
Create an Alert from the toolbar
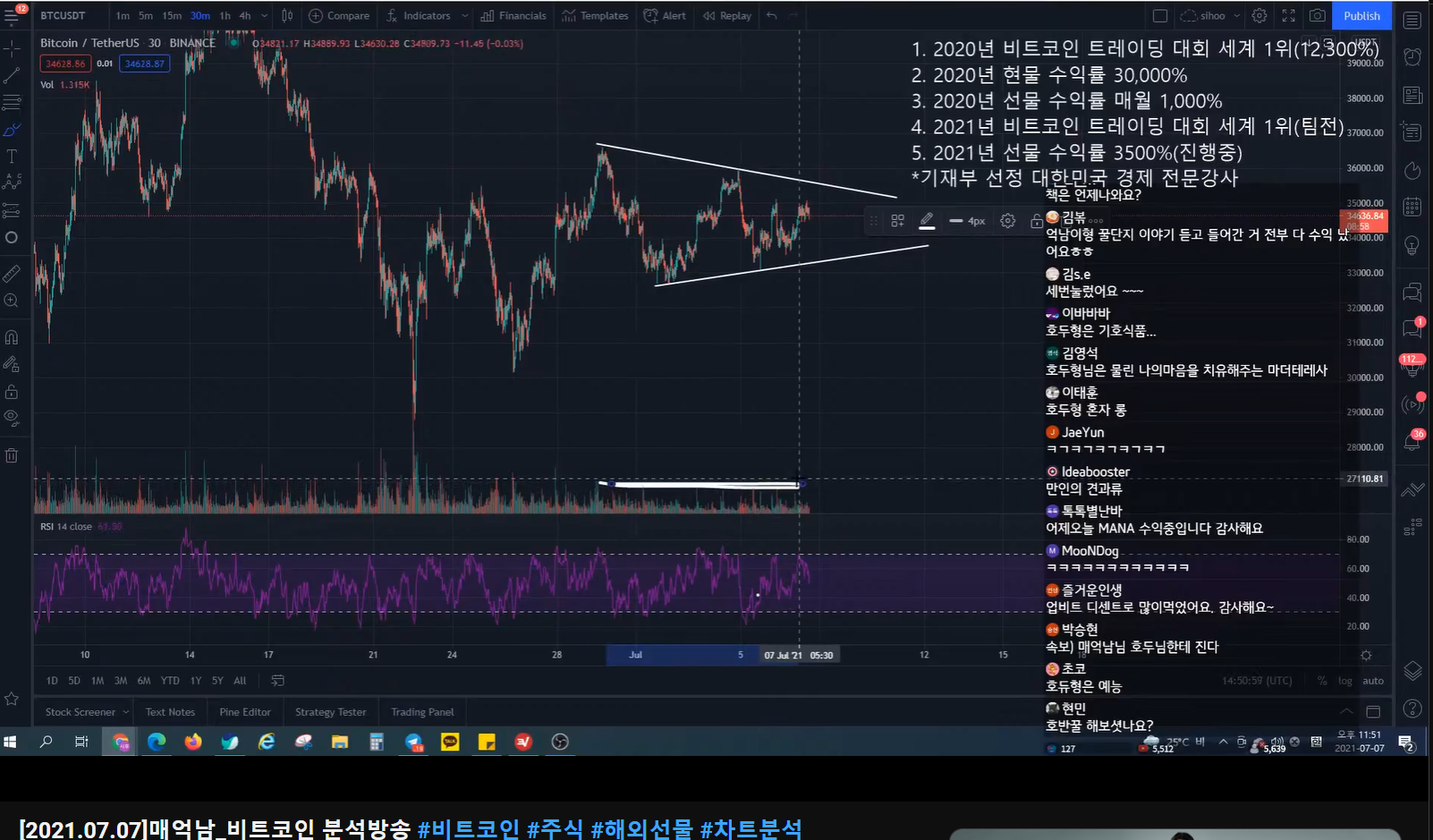pos(665,15)
